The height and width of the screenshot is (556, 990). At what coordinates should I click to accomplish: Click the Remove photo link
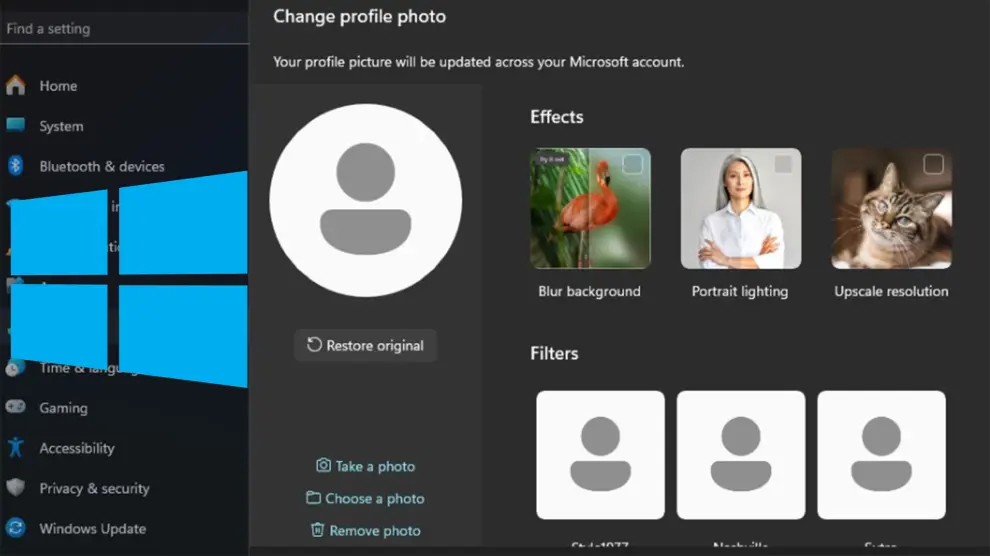coord(375,530)
